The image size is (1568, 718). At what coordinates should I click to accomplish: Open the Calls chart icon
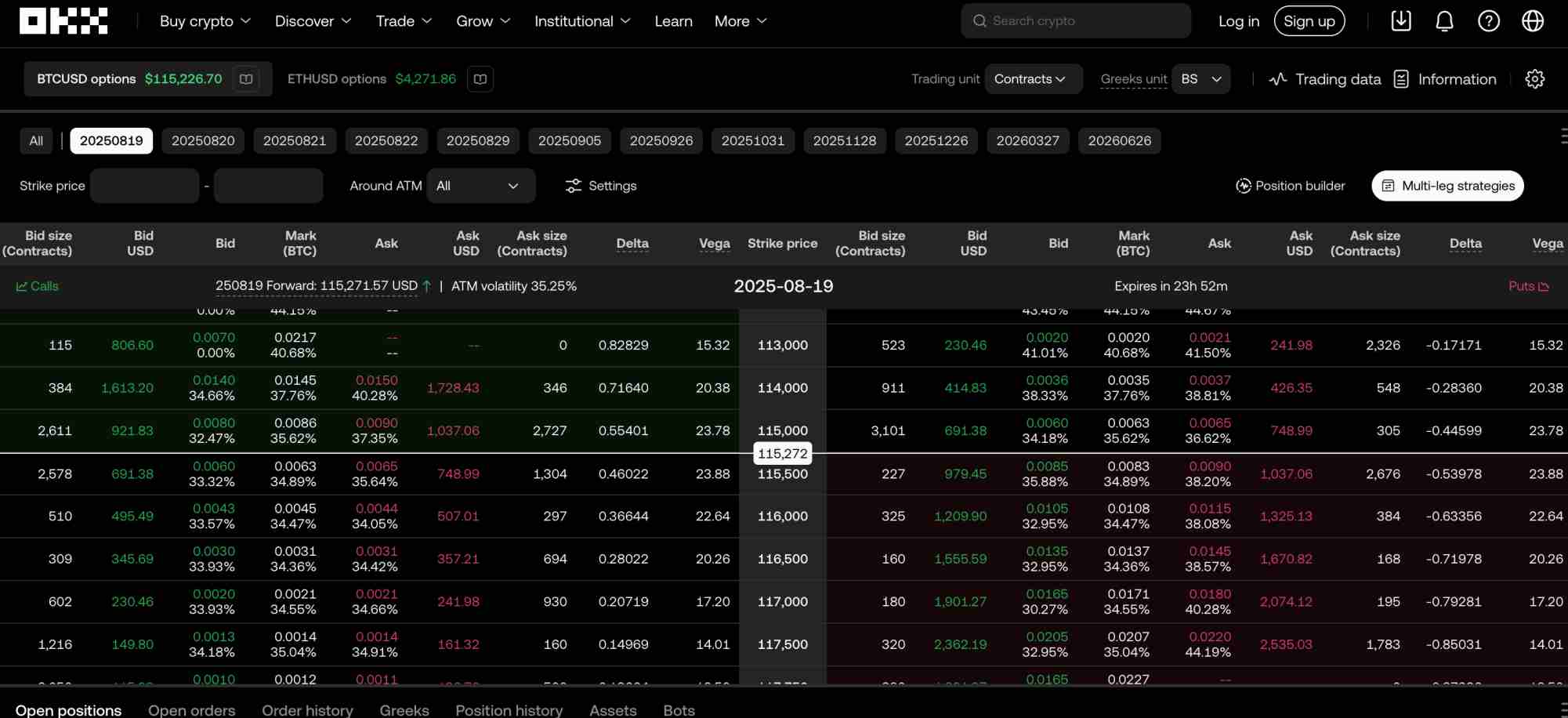(x=23, y=286)
